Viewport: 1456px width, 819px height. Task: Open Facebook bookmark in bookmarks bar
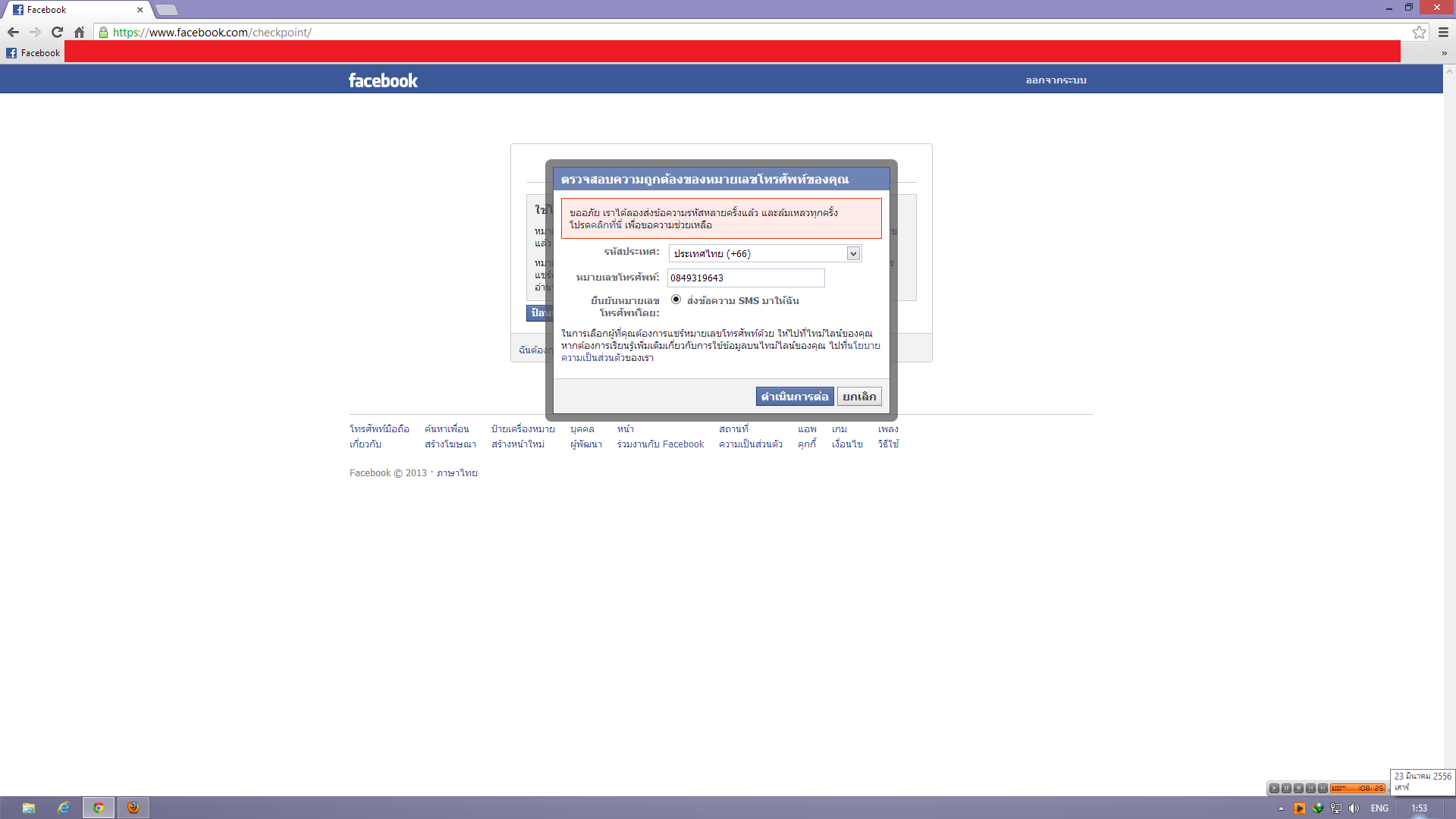coord(33,53)
